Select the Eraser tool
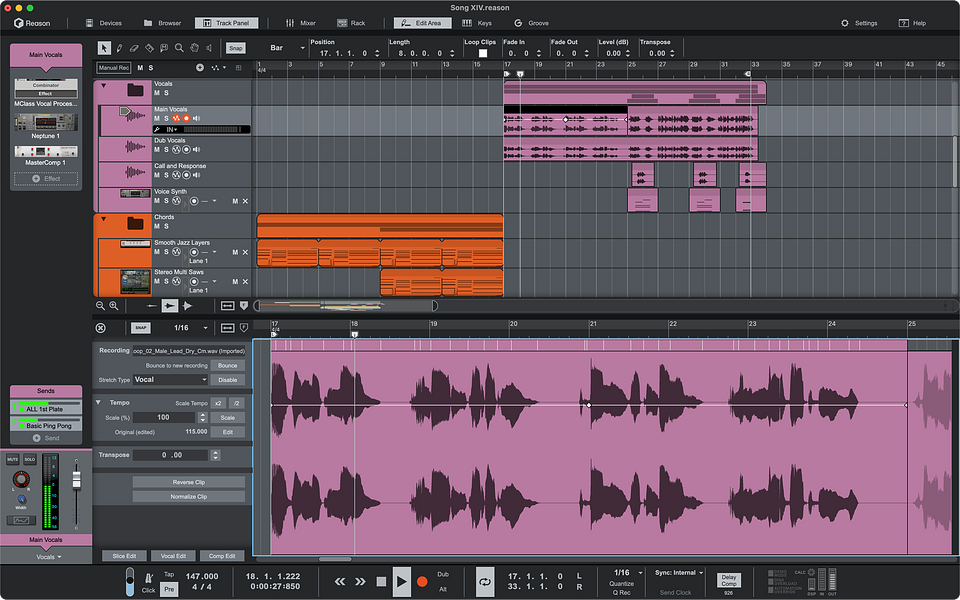This screenshot has height=600, width=960. pos(134,49)
